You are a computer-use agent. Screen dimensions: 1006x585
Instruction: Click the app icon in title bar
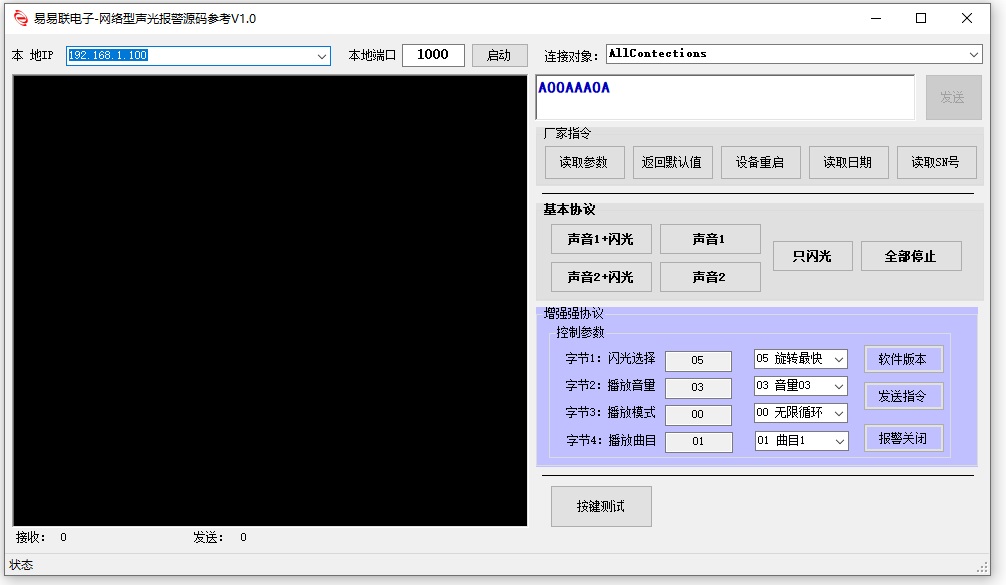pyautogui.click(x=20, y=18)
